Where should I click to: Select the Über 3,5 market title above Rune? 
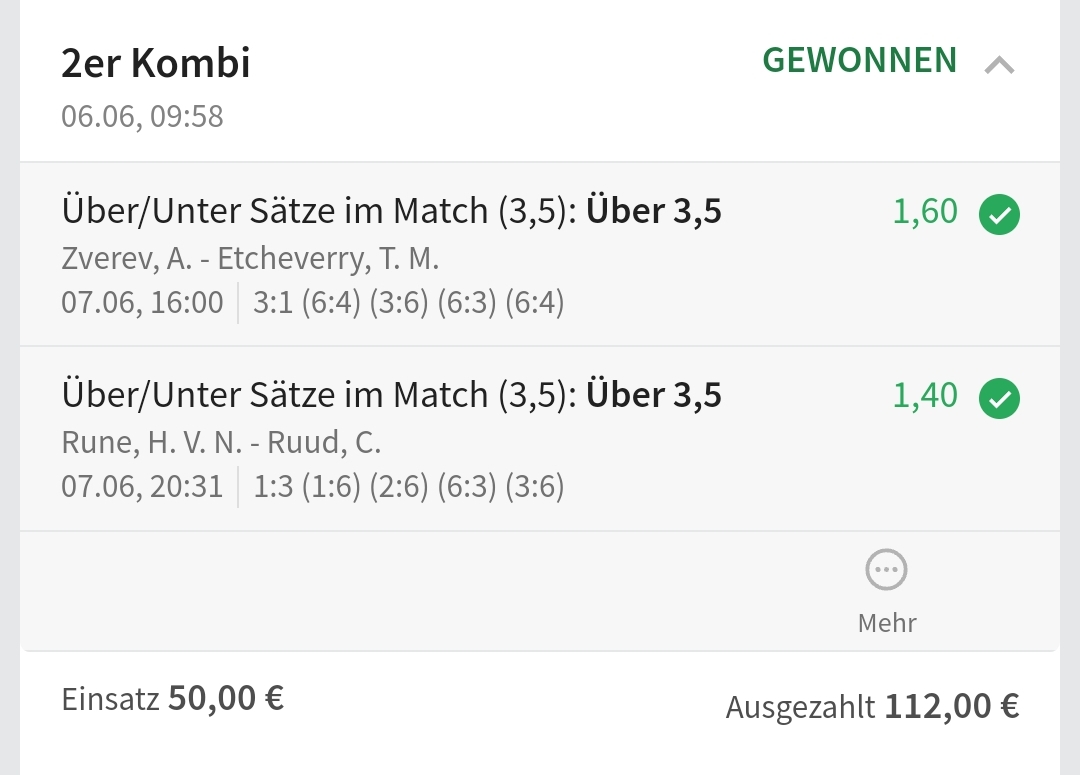pyautogui.click(x=391, y=396)
